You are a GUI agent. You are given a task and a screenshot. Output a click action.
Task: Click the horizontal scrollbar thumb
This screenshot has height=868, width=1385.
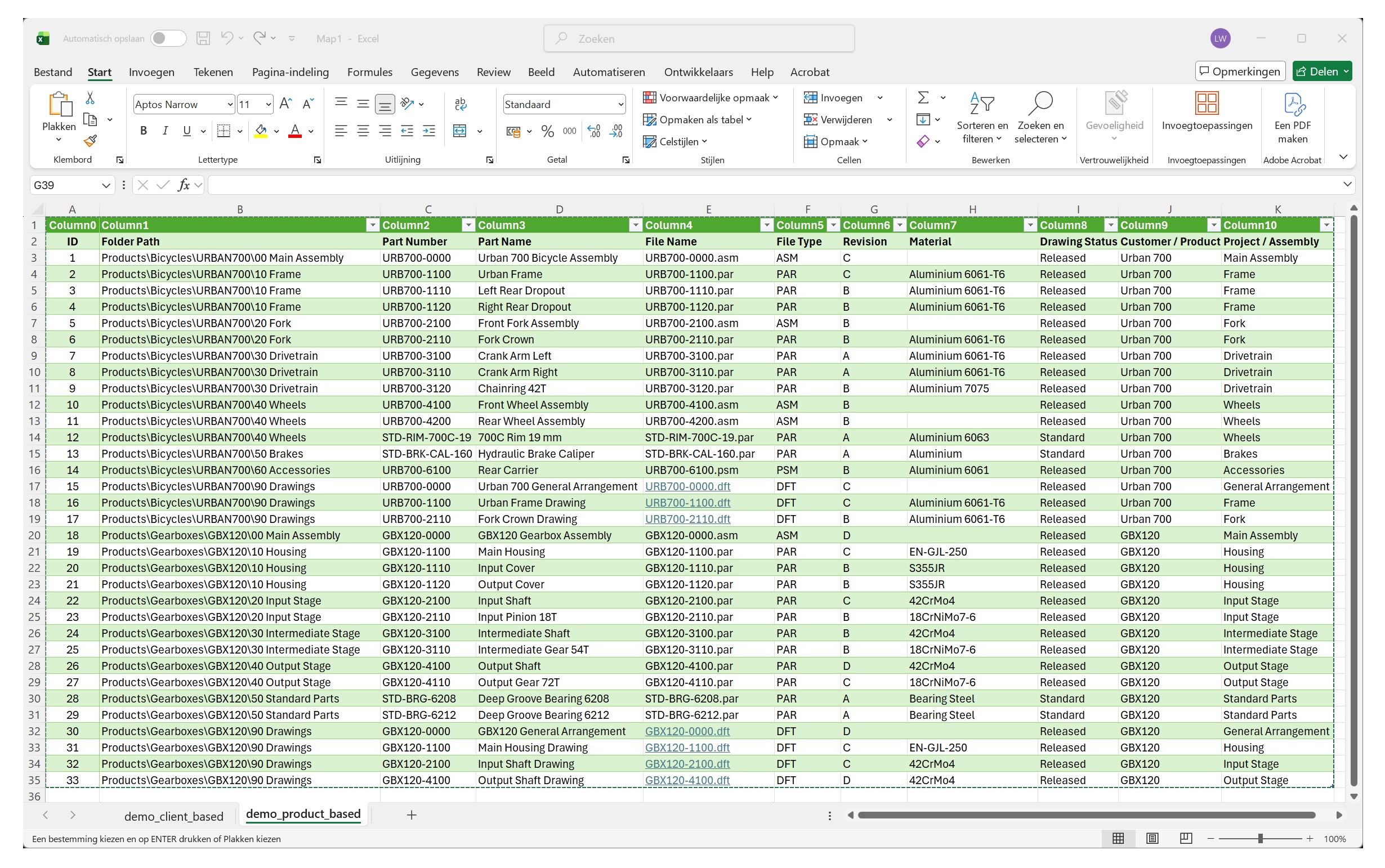[1086, 815]
